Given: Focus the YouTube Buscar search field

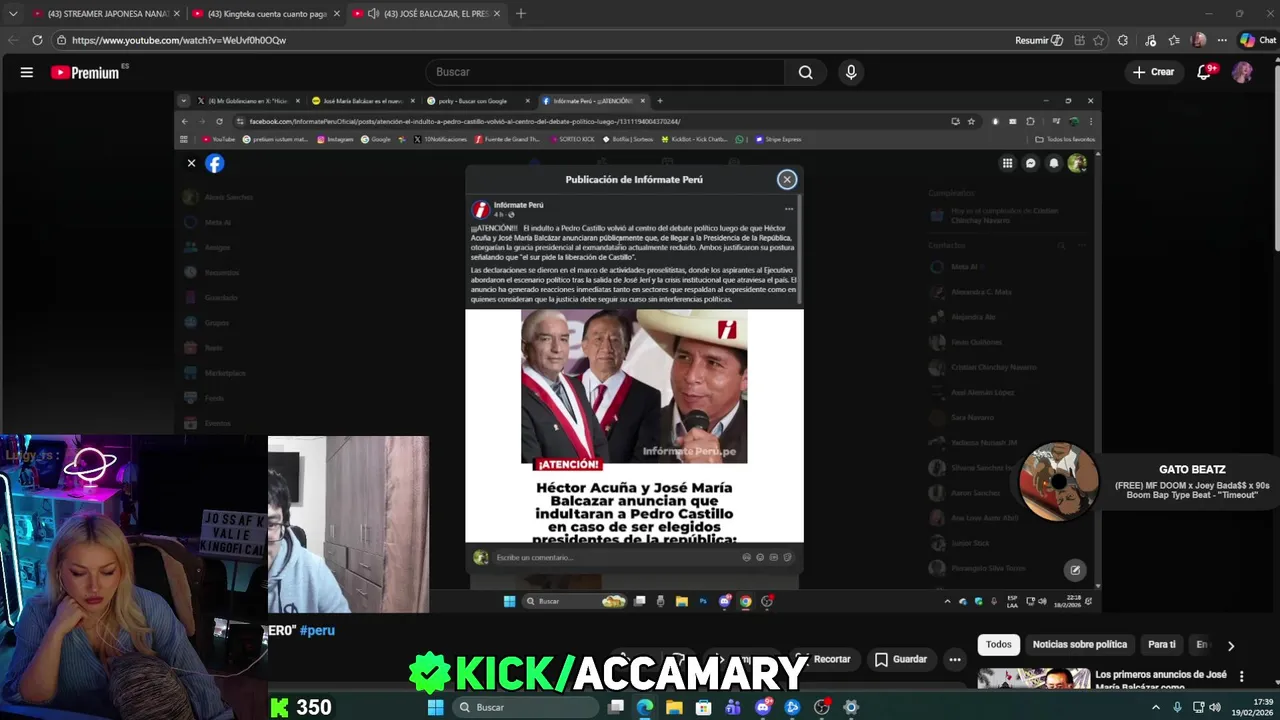Looking at the screenshot, I should pos(605,72).
